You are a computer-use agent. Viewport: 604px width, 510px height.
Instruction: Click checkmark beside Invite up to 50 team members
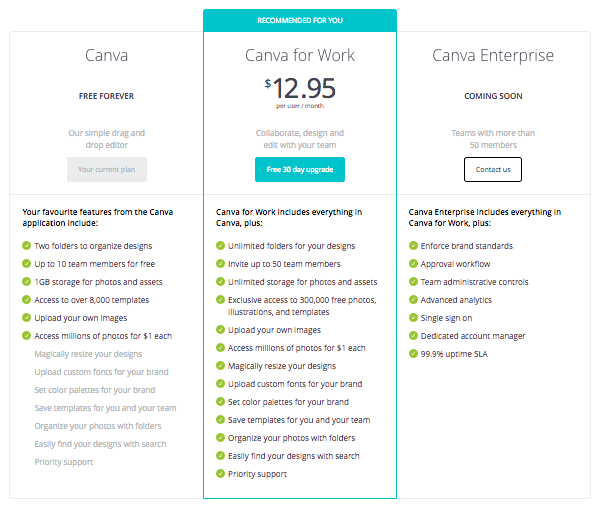point(220,264)
